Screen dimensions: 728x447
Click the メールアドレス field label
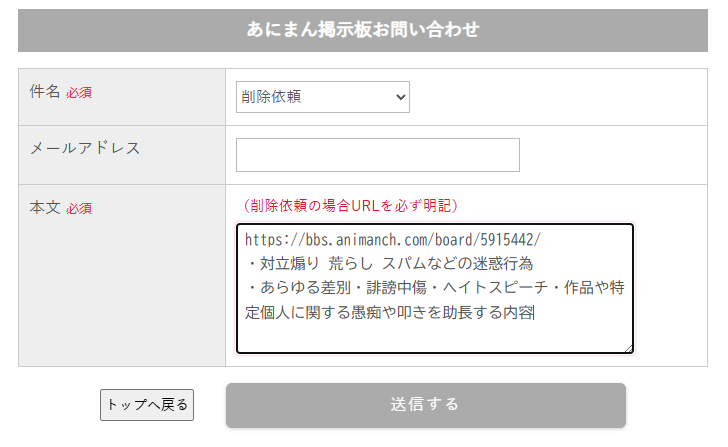pos(85,148)
